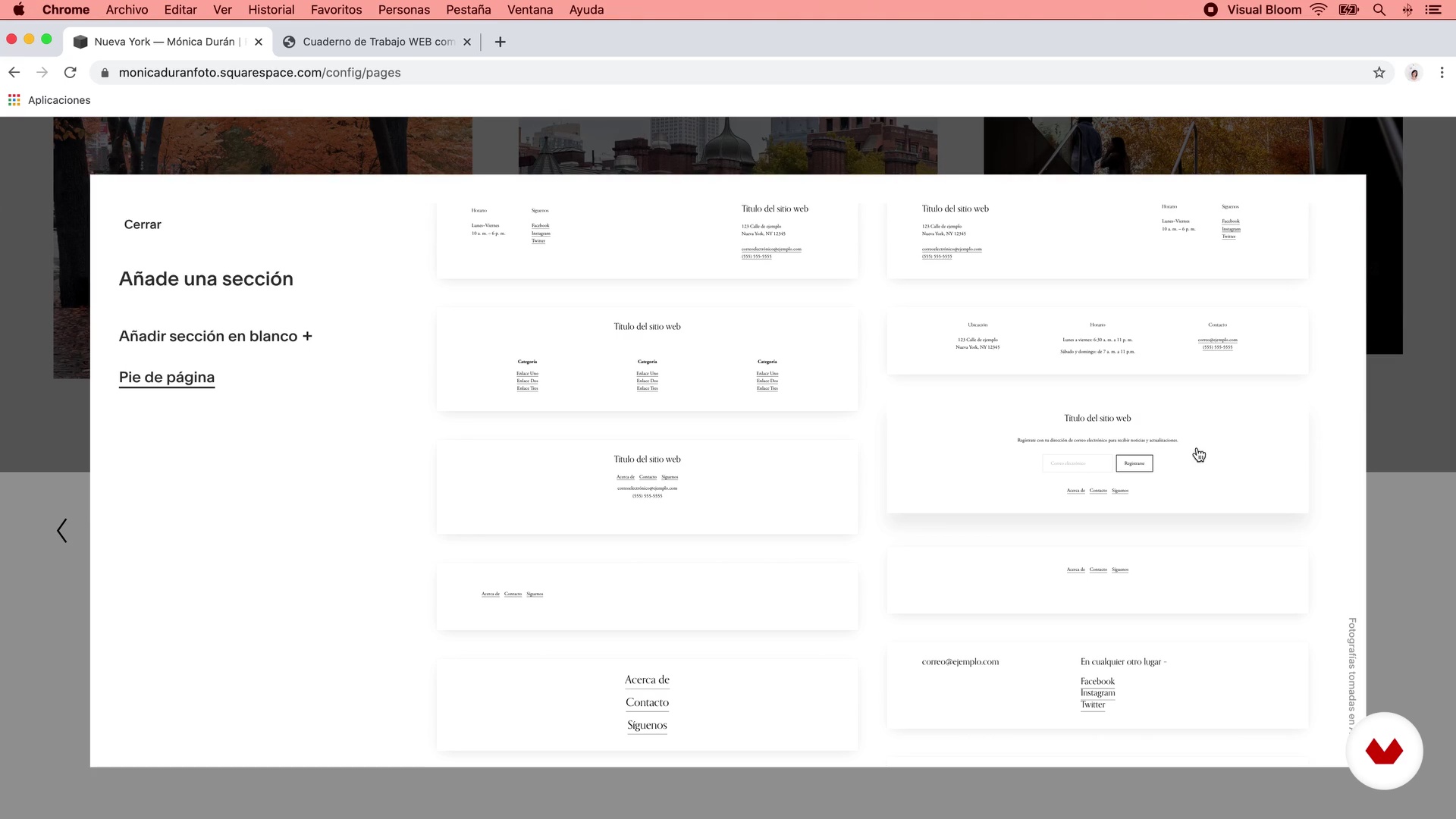1456x819 pixels.
Task: Open the Historial menu
Action: 271,10
